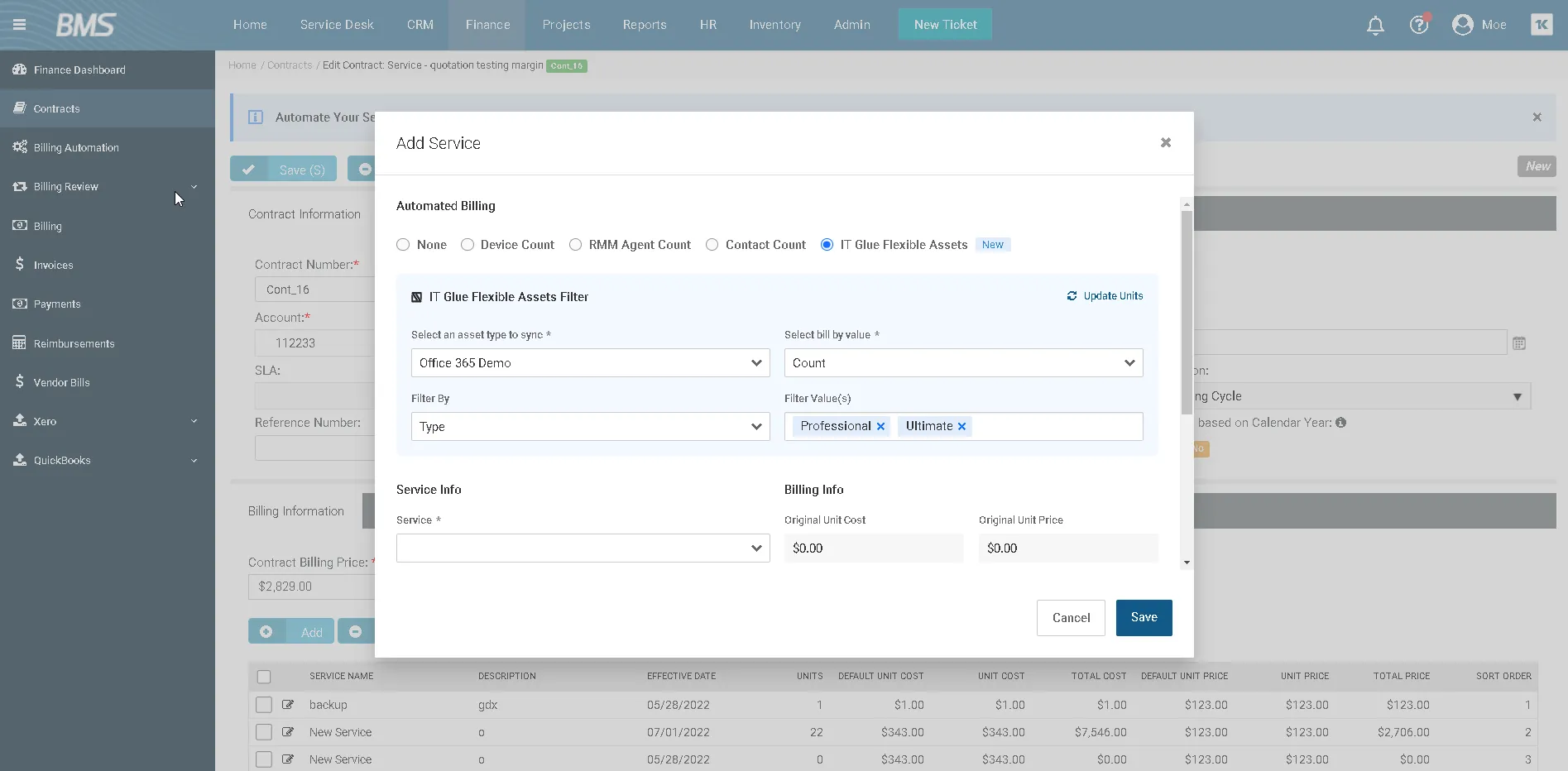Remove the Ultimate filter tag
Image resolution: width=1568 pixels, height=771 pixels.
pos(961,427)
